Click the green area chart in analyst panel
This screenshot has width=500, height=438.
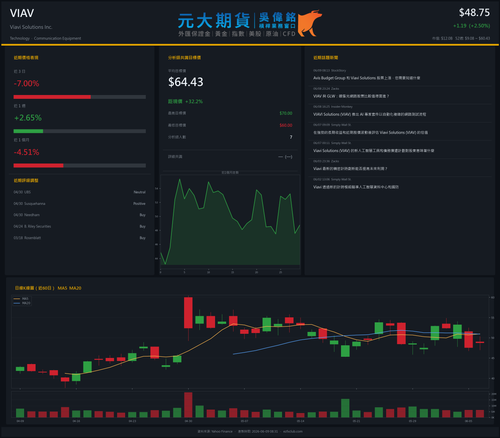(230, 222)
